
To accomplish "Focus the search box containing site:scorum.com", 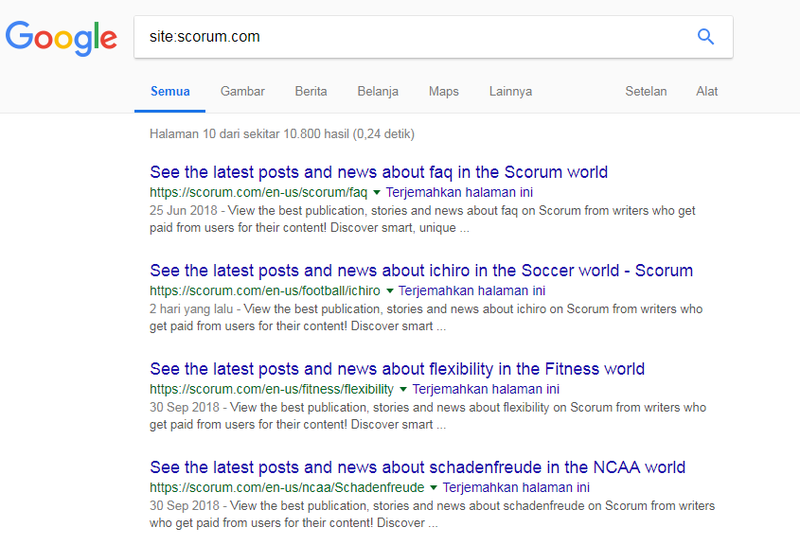I will [x=433, y=37].
